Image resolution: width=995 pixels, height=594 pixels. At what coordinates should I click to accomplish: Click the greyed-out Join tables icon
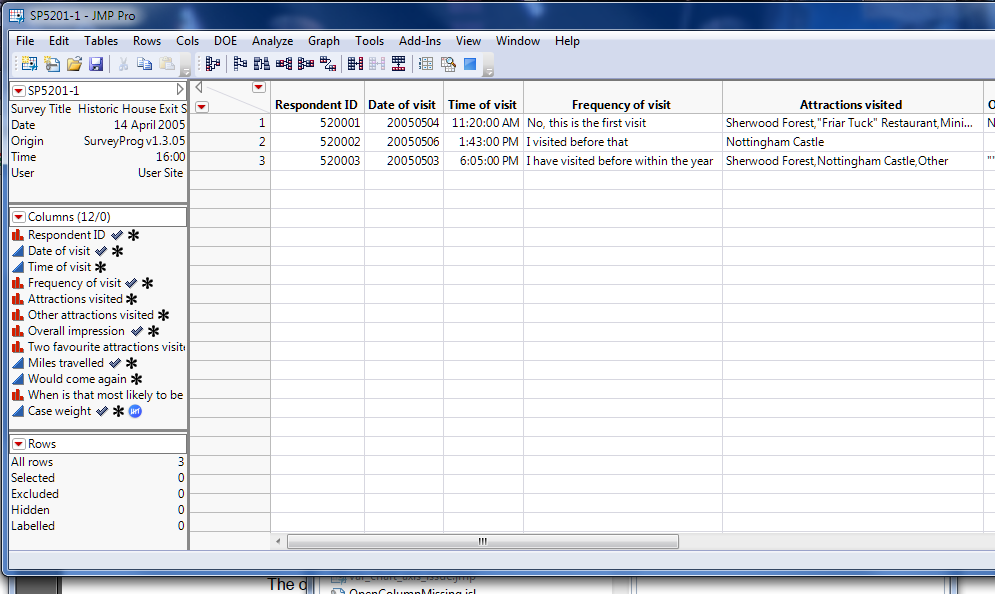tap(377, 63)
